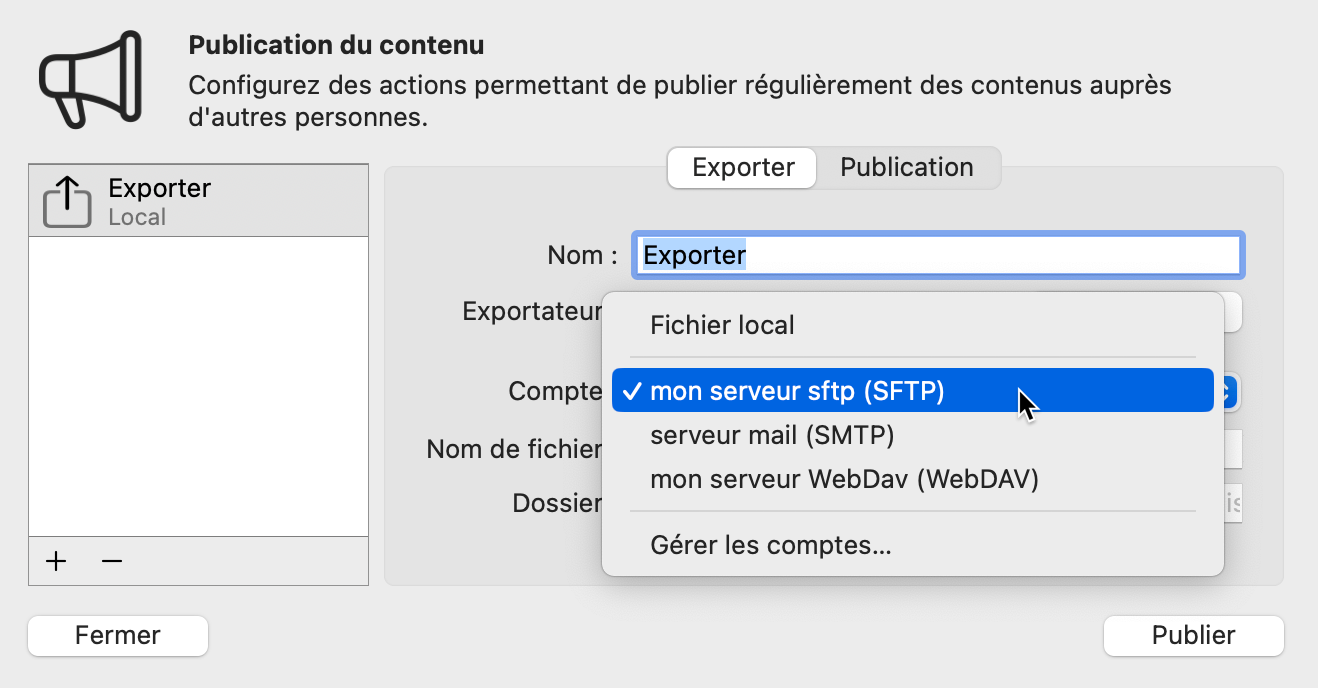Viewport: 1318px width, 688px height.
Task: Select Fichier local from the menu
Action: pos(722,324)
